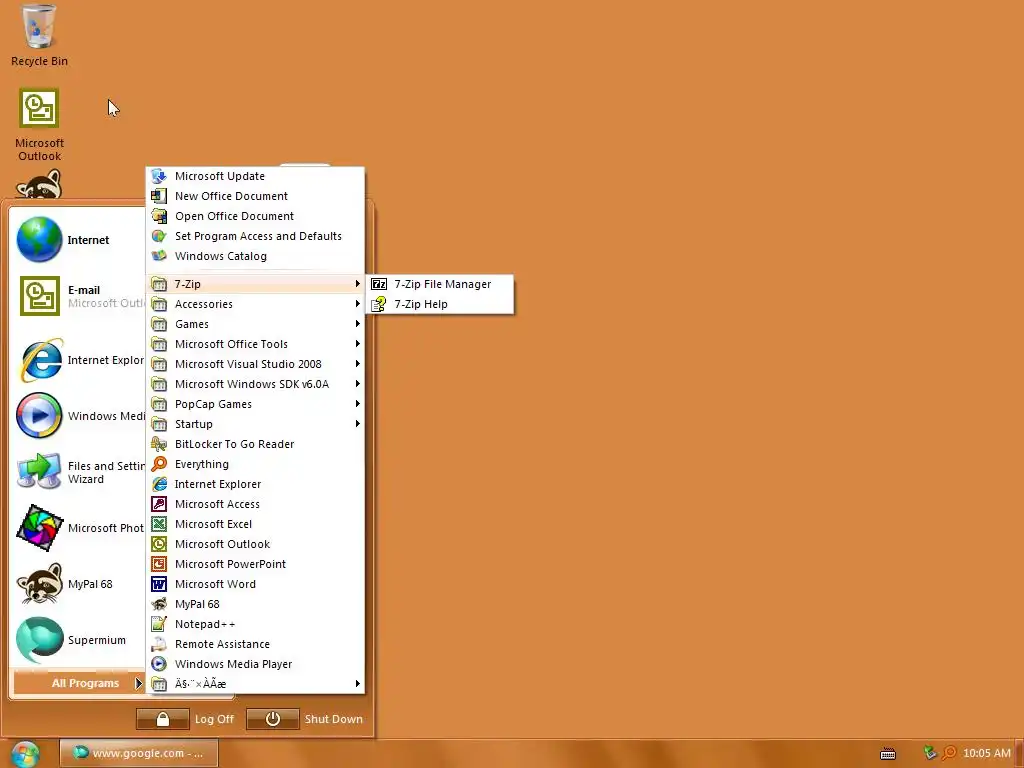Expand the Startup submenu
The width and height of the screenshot is (1024, 768).
(x=255, y=424)
